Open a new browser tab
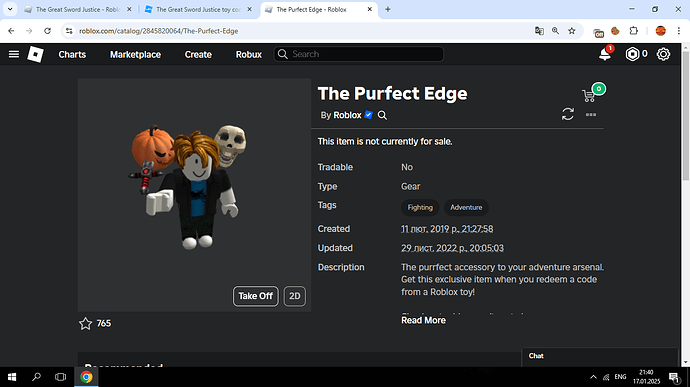The height and width of the screenshot is (387, 690). point(388,9)
